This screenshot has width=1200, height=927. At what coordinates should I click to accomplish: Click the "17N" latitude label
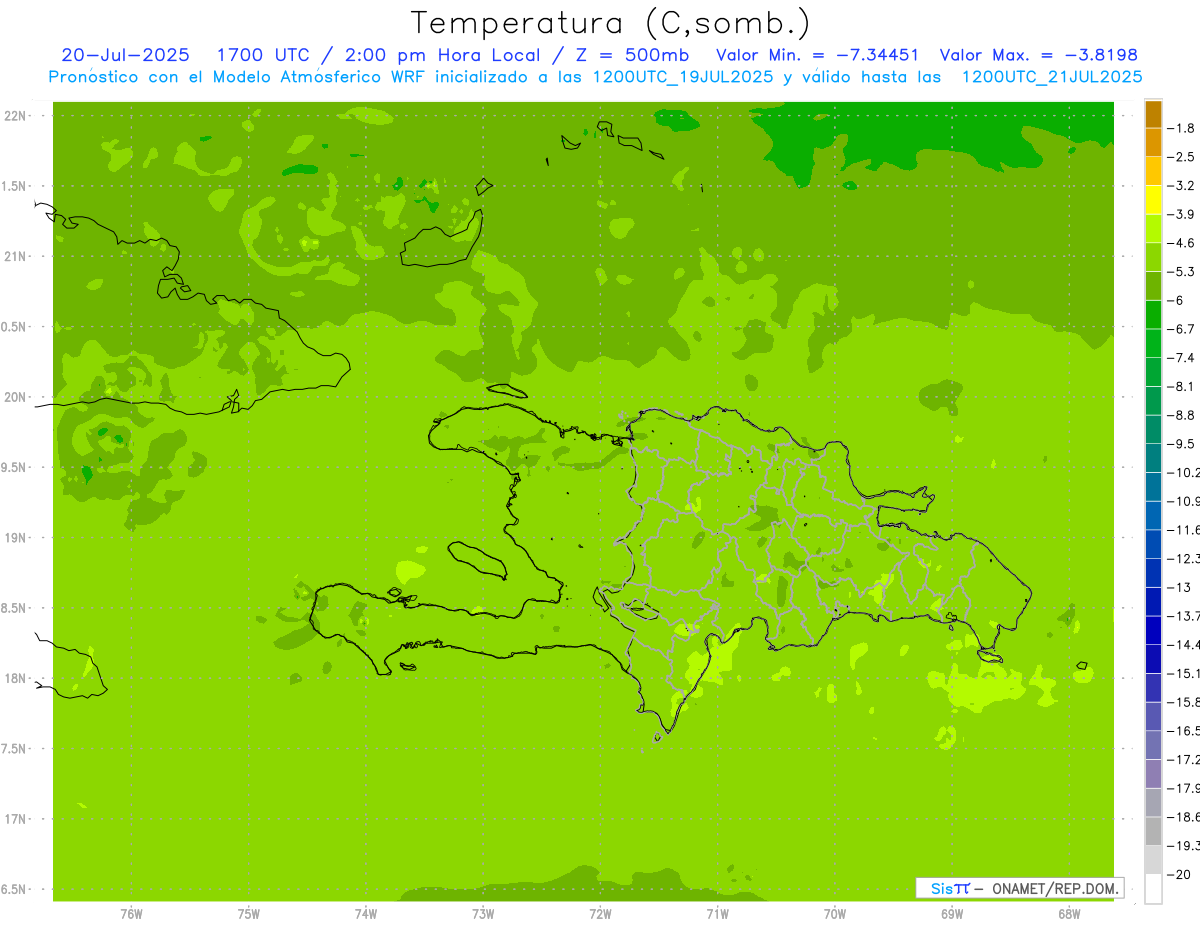point(16,819)
